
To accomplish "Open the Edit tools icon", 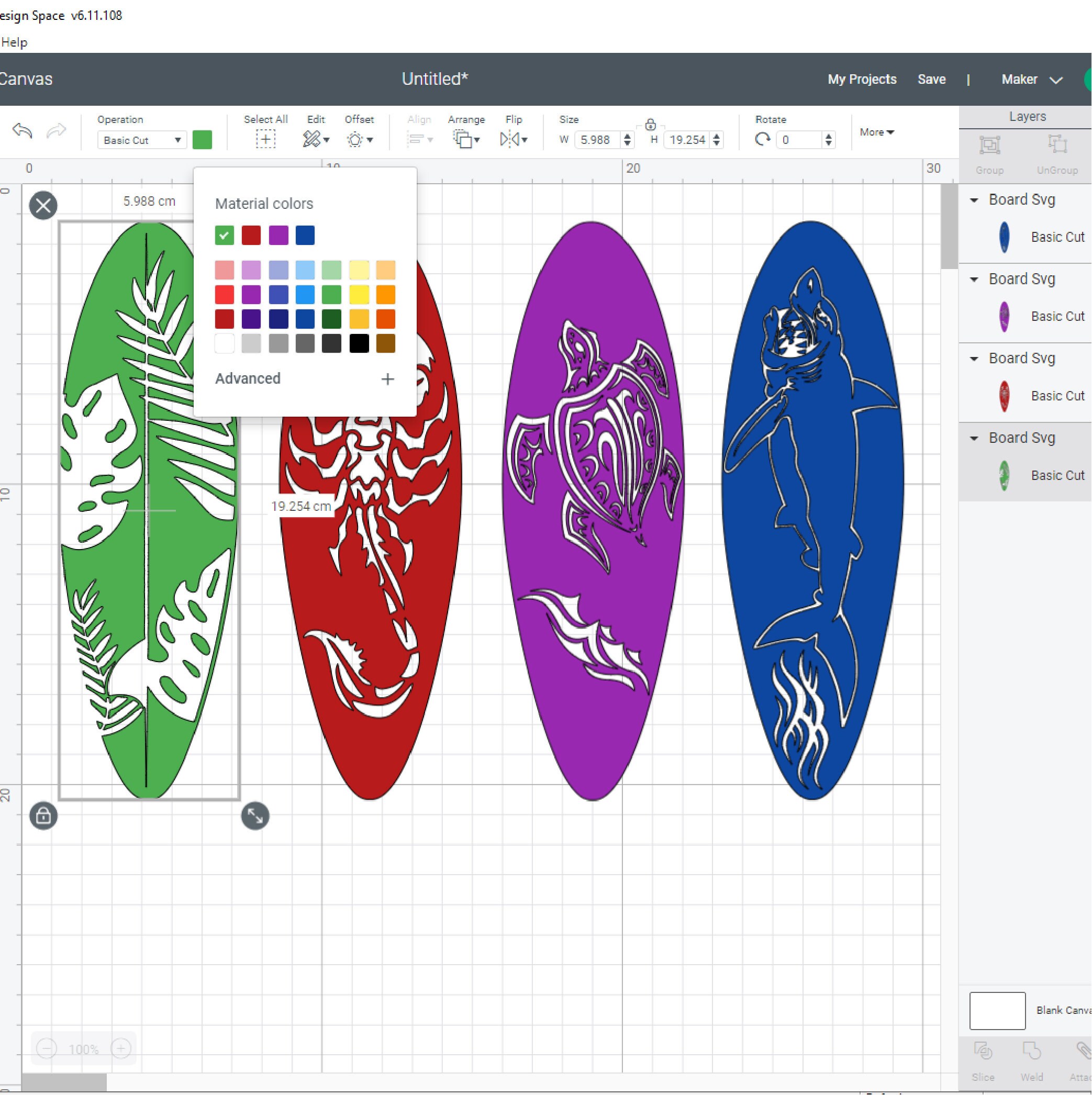I will [x=311, y=139].
